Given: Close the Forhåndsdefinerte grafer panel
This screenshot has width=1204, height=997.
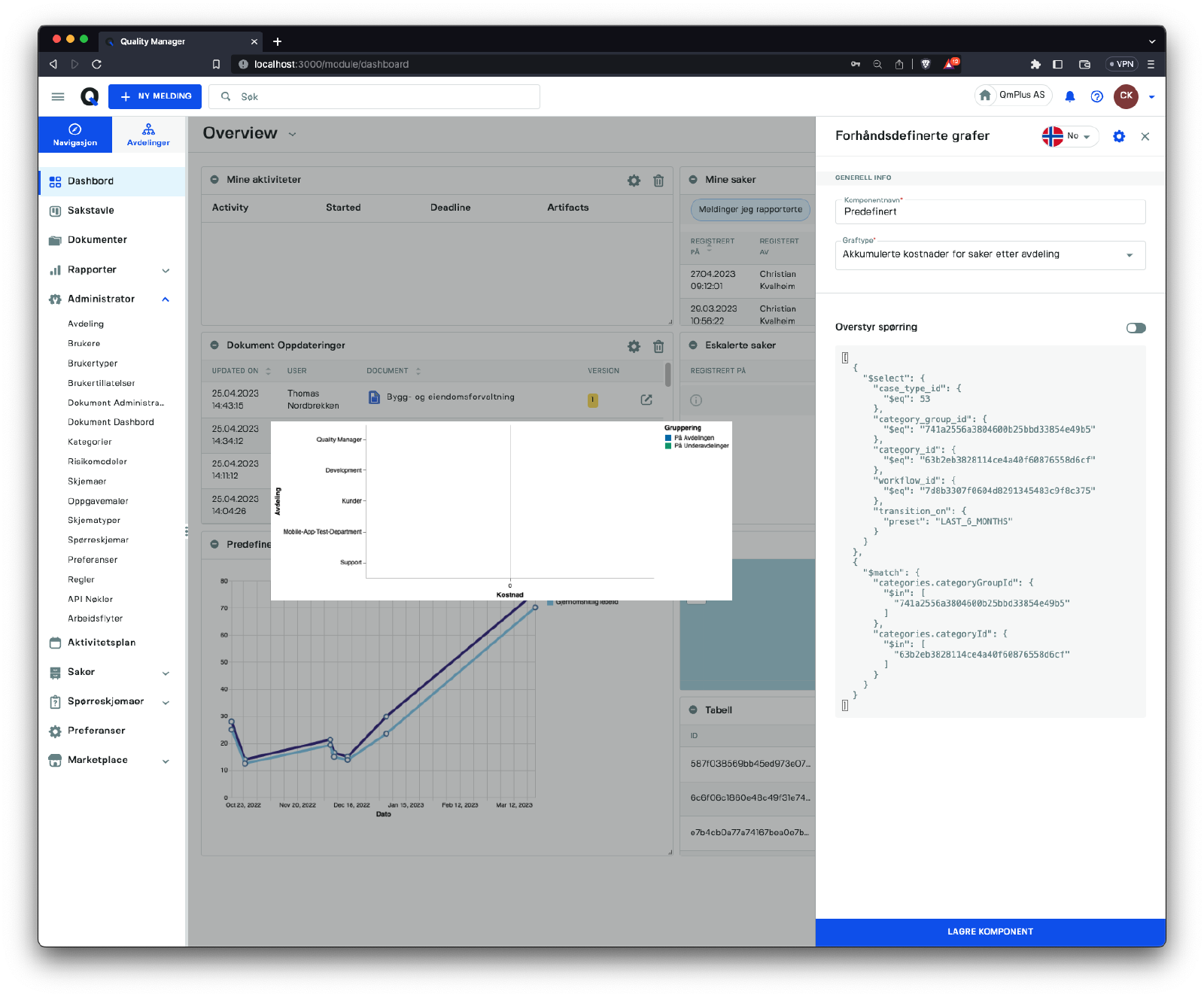Looking at the screenshot, I should click(1145, 136).
